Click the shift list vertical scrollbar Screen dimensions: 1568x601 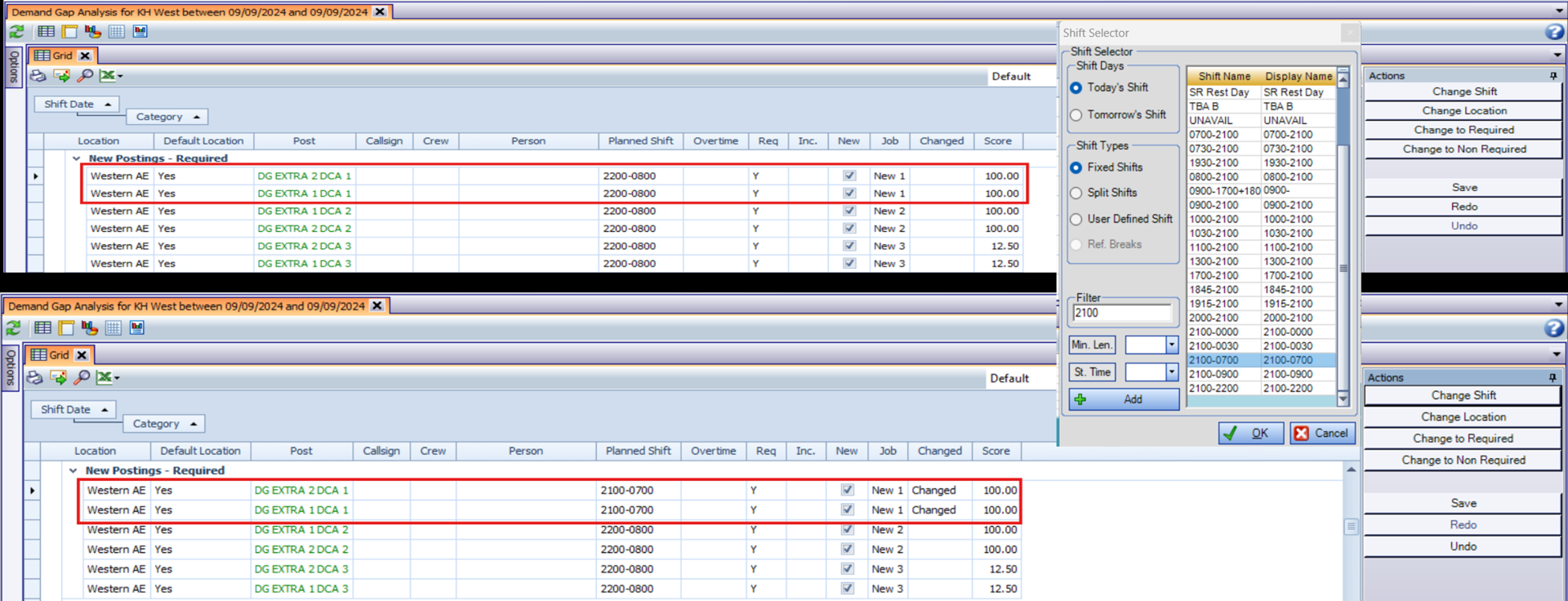pos(1343,237)
